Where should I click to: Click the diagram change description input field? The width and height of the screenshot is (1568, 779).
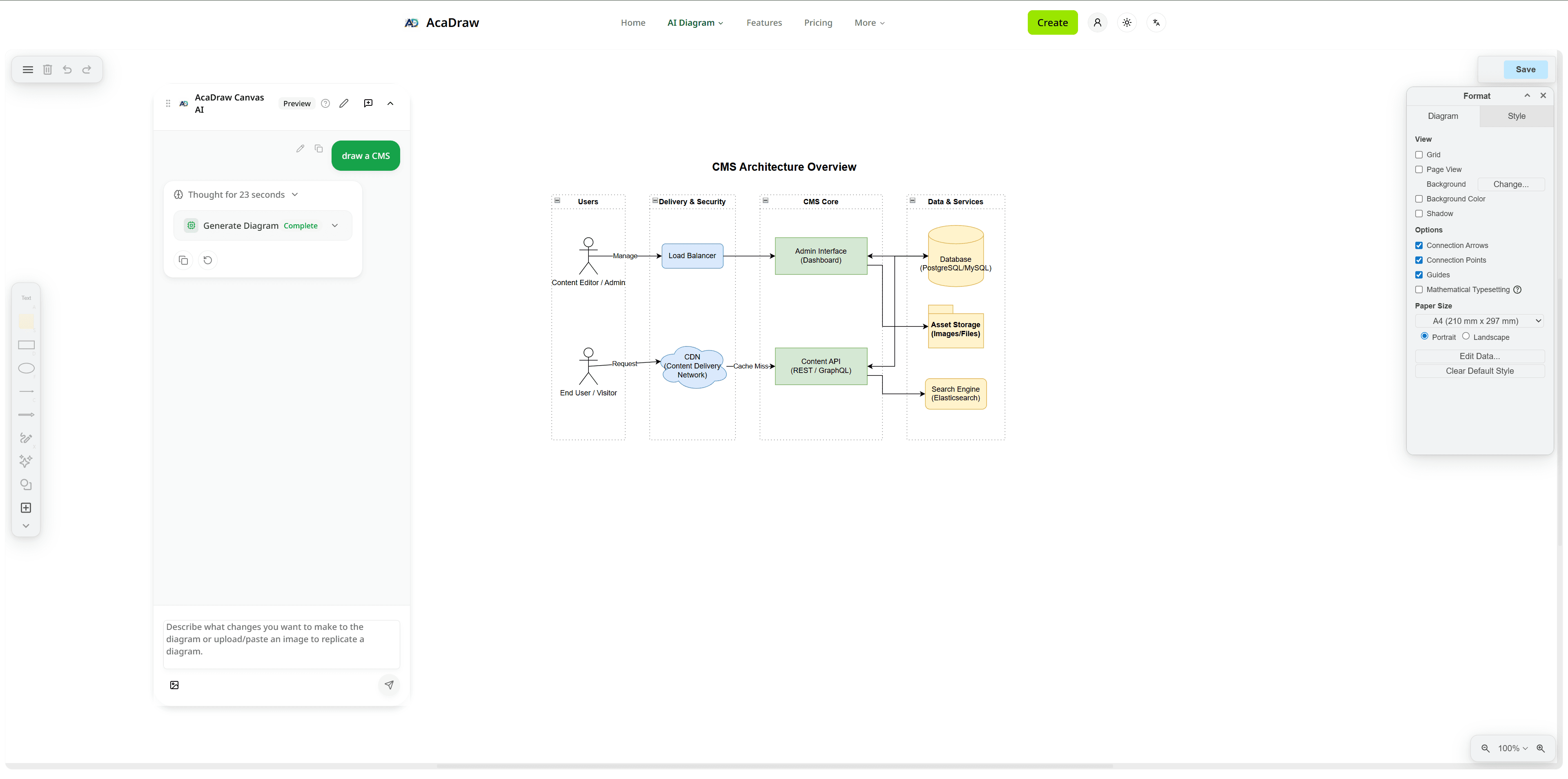tap(281, 644)
